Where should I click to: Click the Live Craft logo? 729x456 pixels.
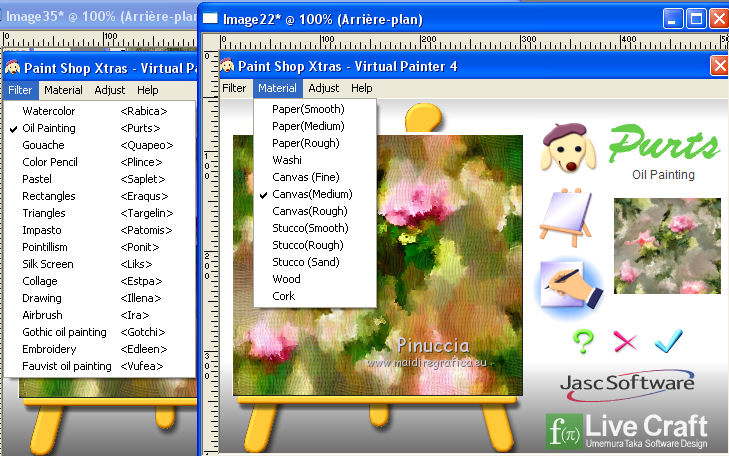click(x=627, y=431)
